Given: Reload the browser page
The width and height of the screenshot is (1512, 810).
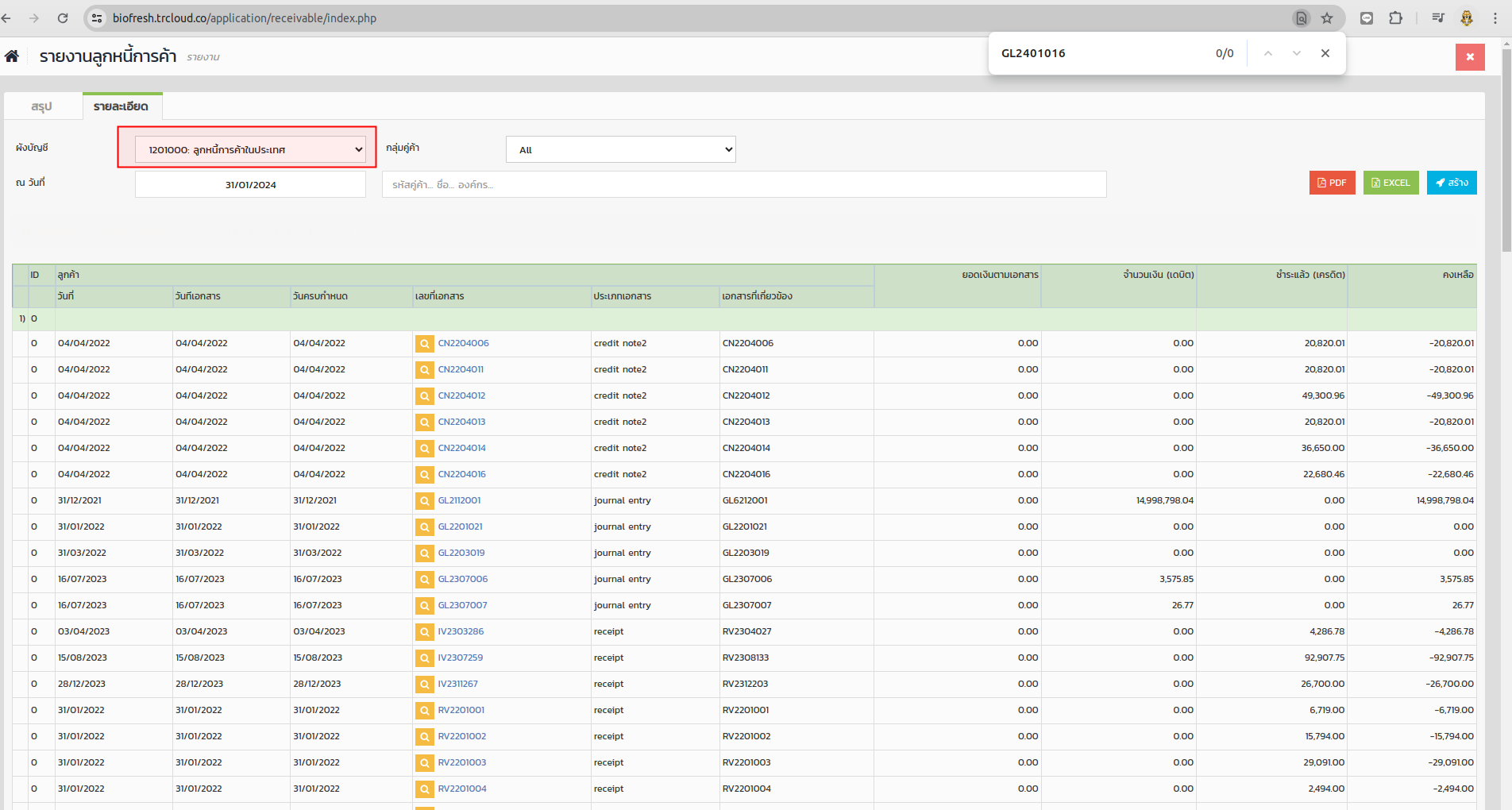Looking at the screenshot, I should tap(63, 18).
